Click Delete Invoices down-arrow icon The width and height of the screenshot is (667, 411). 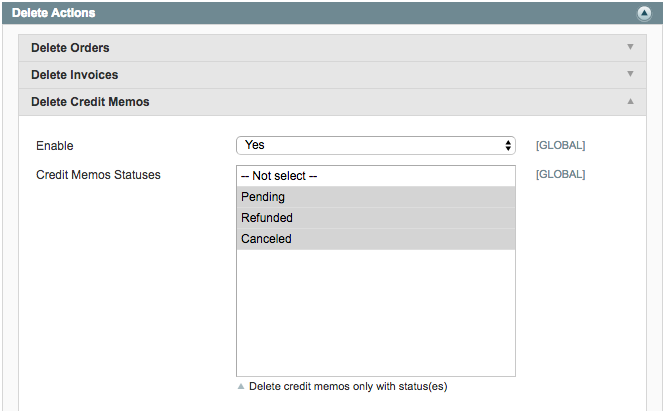(630, 74)
